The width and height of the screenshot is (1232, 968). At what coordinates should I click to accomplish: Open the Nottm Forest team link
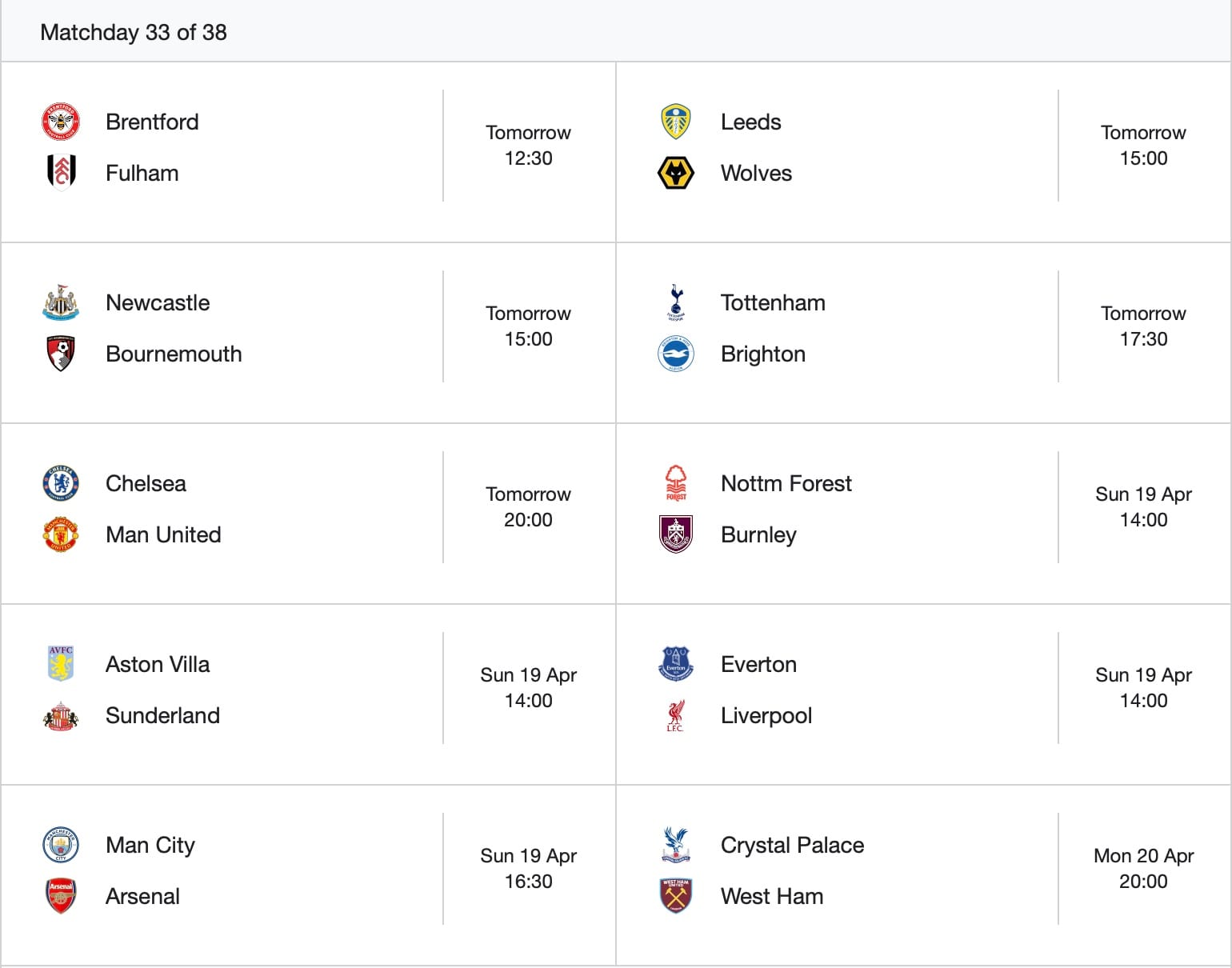click(786, 483)
